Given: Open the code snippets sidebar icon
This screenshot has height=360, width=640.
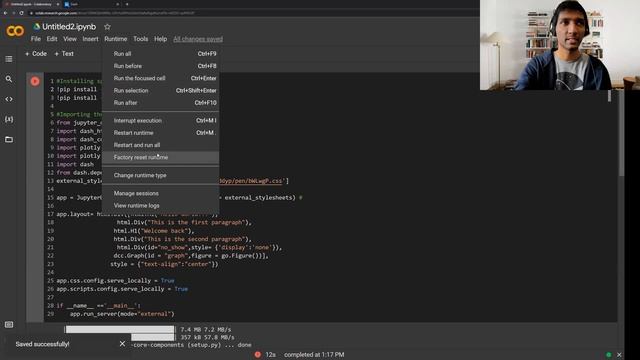Looking at the screenshot, I should (9, 99).
